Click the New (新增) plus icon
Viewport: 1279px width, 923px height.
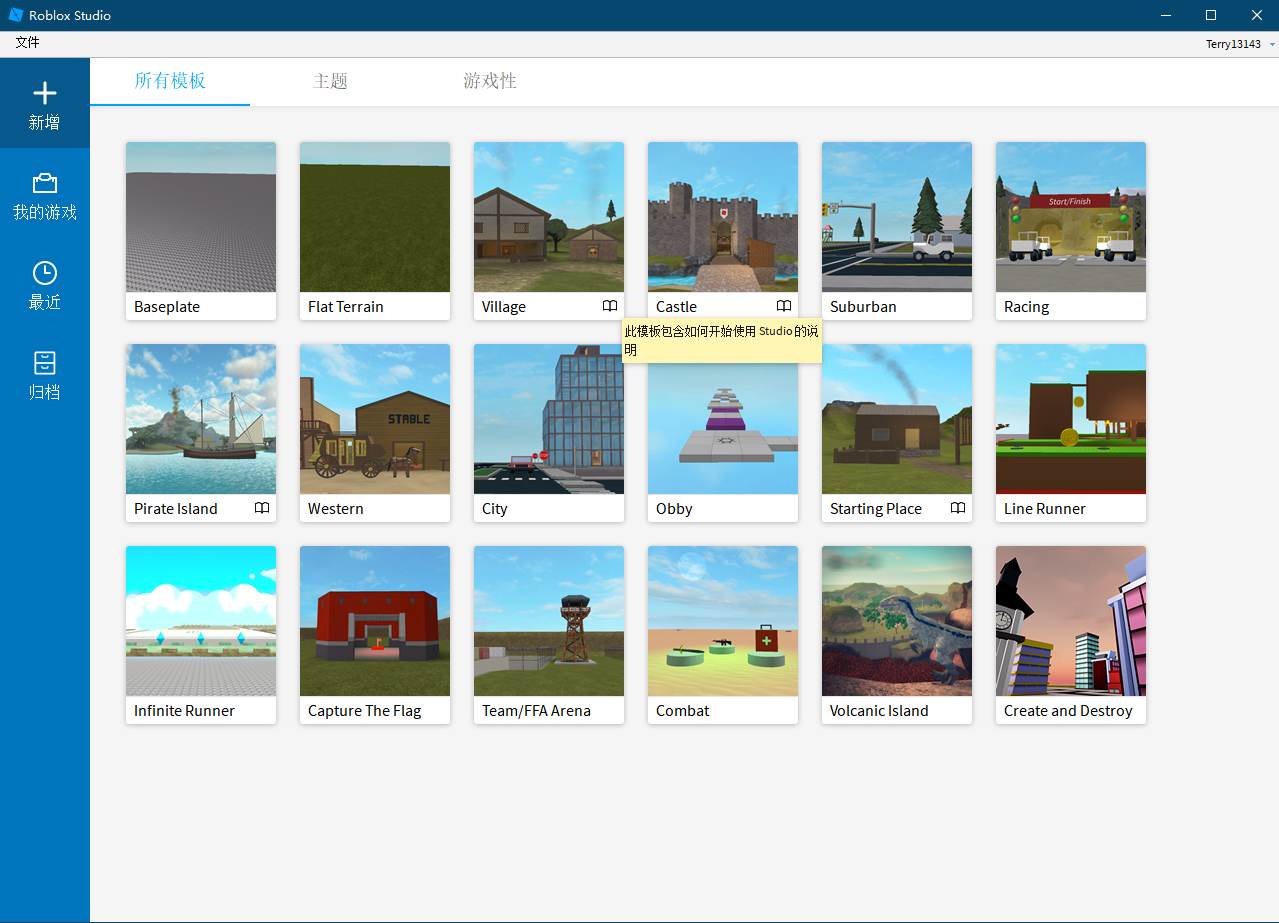(x=44, y=93)
